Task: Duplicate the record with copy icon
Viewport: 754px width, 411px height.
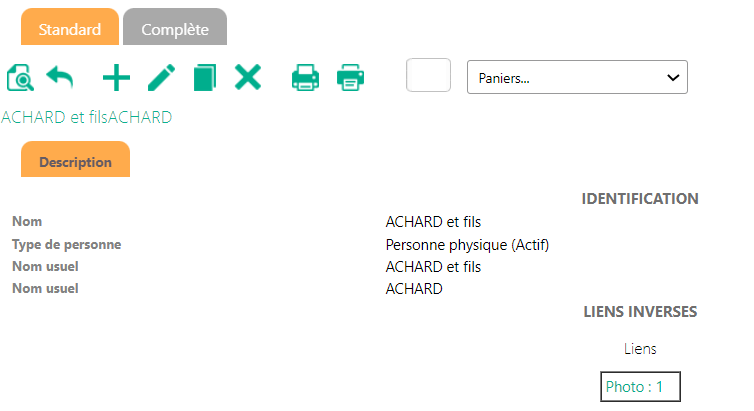Action: (x=205, y=77)
